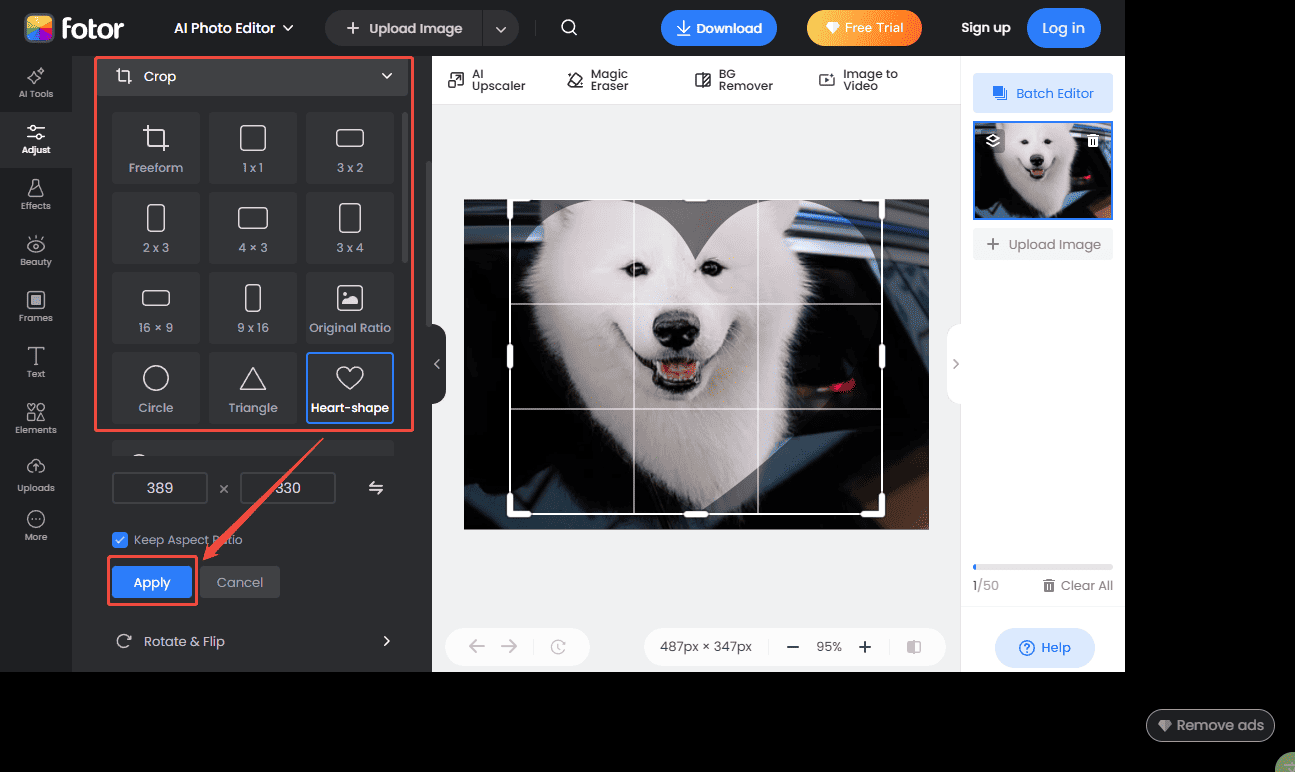Open the AI Photo Editor dropdown
Image resolution: width=1295 pixels, height=772 pixels.
tap(233, 28)
